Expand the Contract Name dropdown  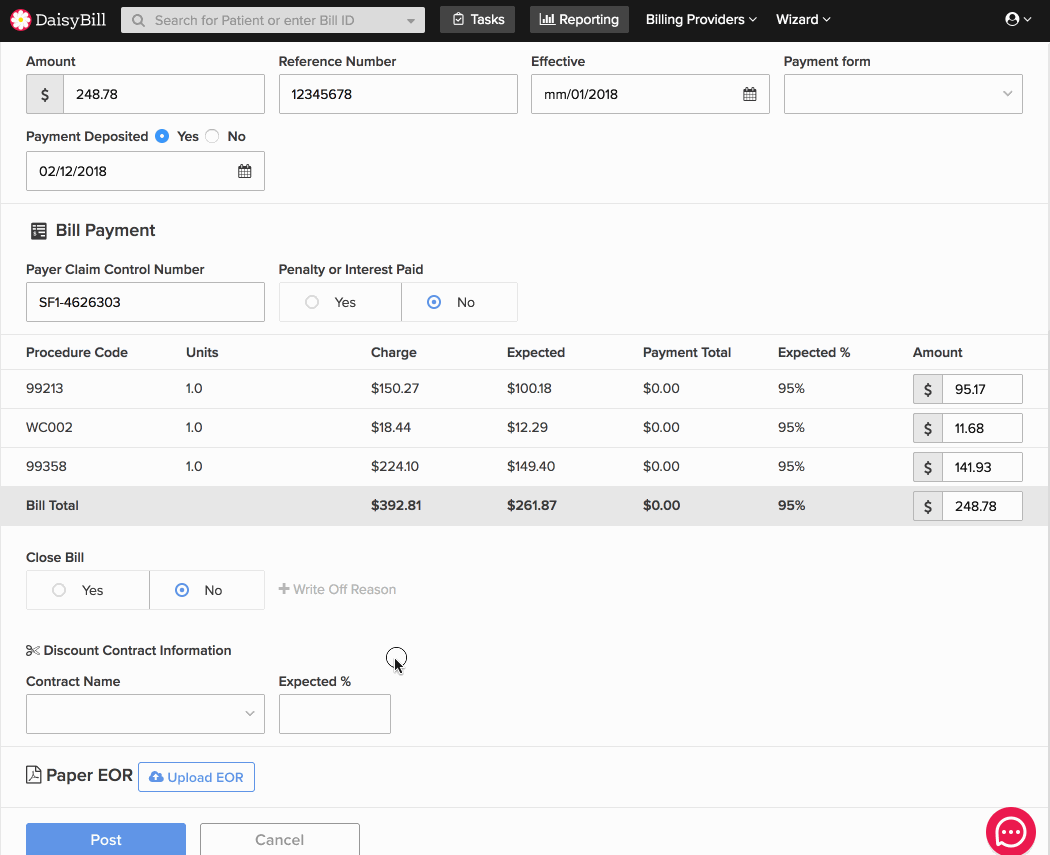(x=145, y=714)
